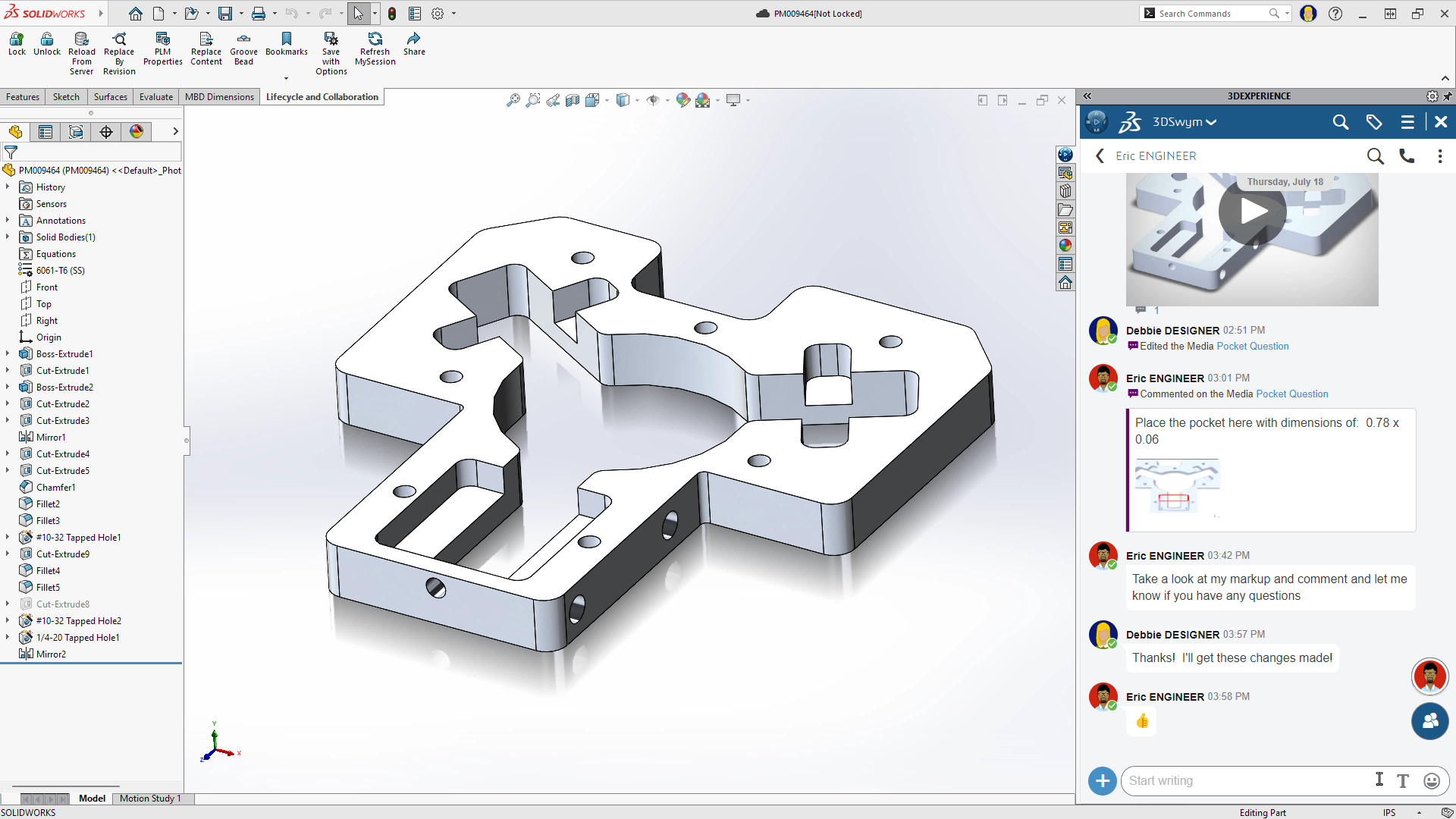Click the 3DSwym search icon
Screen dimensions: 1456x819
pyautogui.click(x=1340, y=121)
